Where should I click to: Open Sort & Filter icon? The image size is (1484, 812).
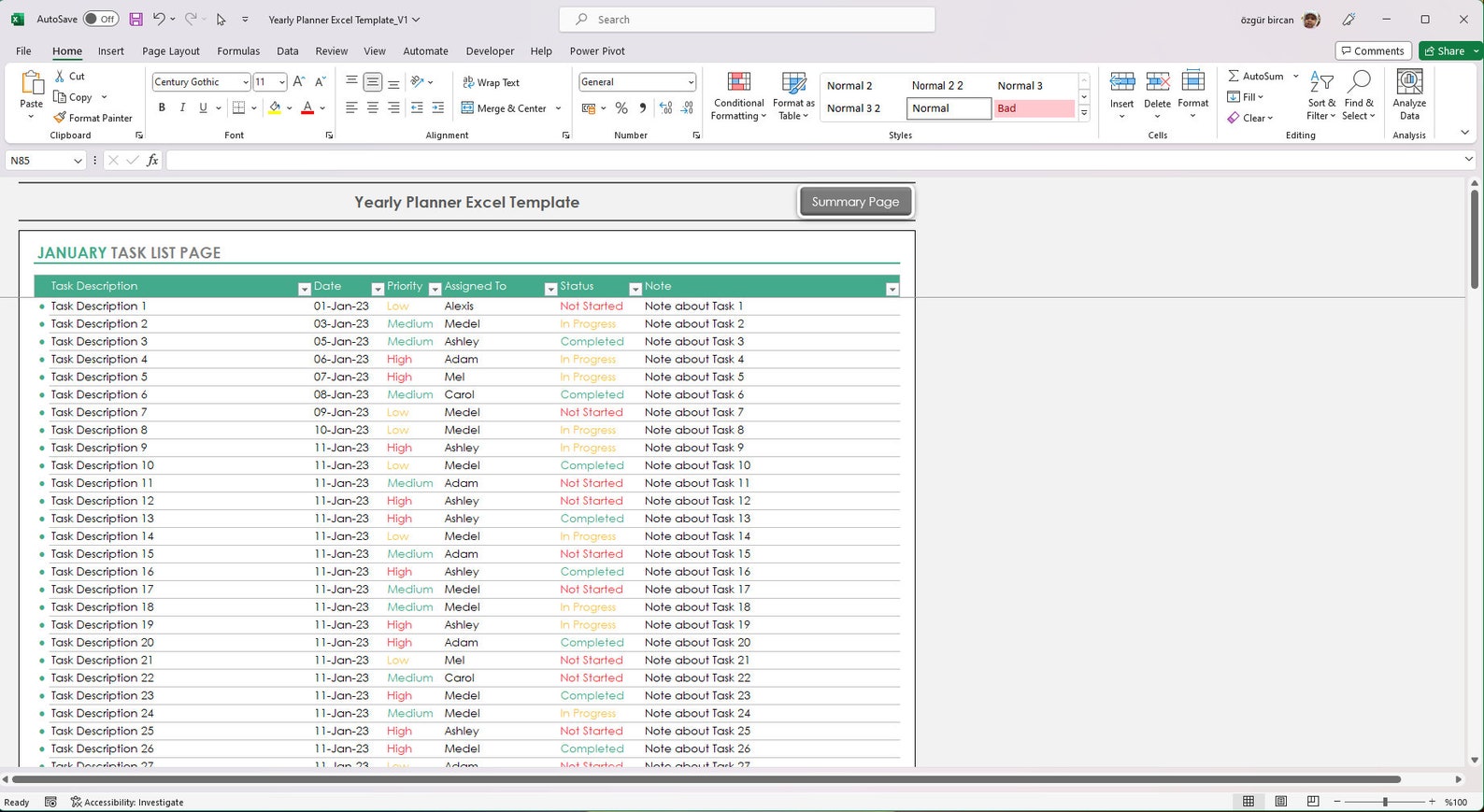click(x=1321, y=82)
